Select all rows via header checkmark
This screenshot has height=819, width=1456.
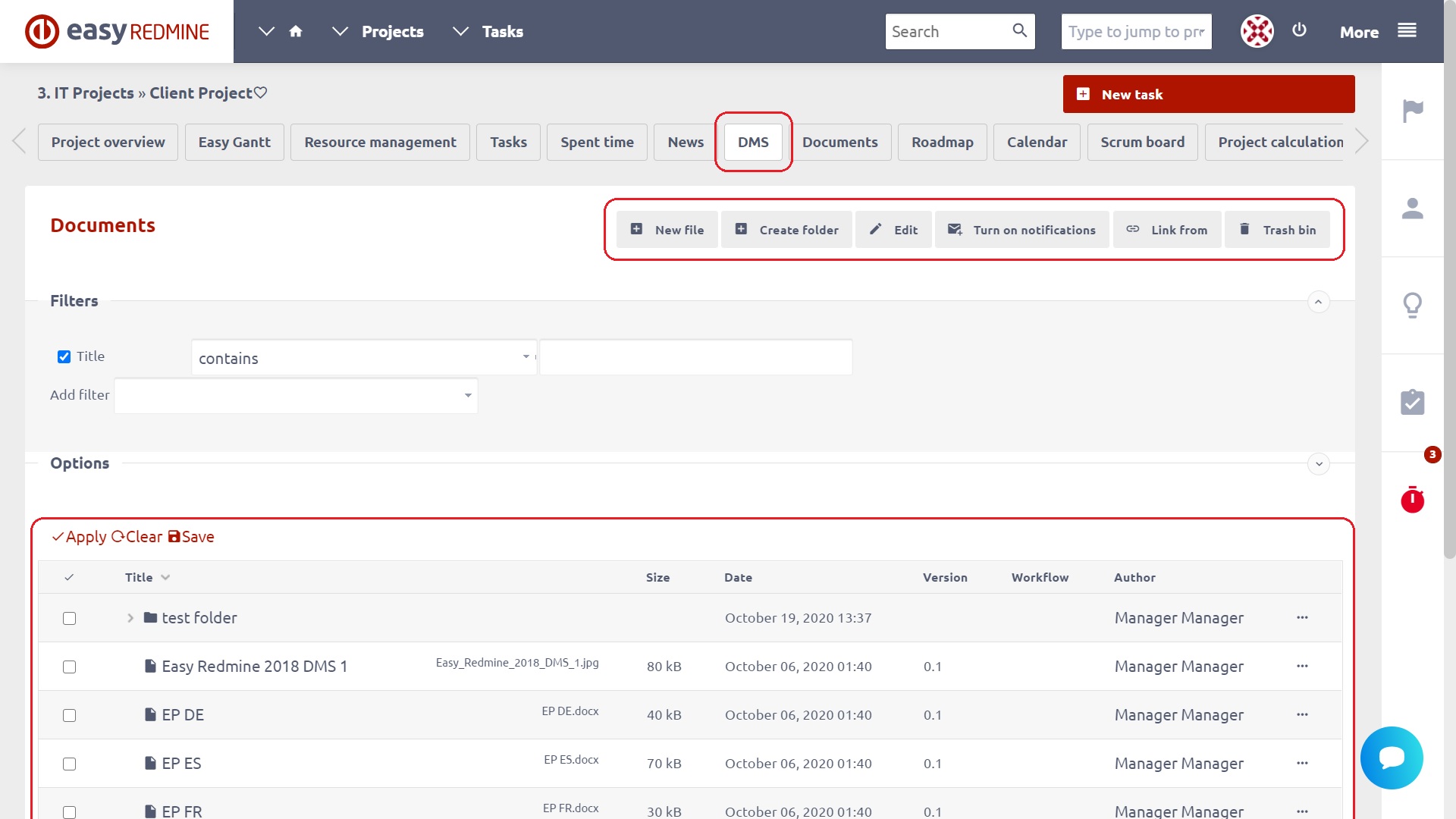(x=69, y=577)
